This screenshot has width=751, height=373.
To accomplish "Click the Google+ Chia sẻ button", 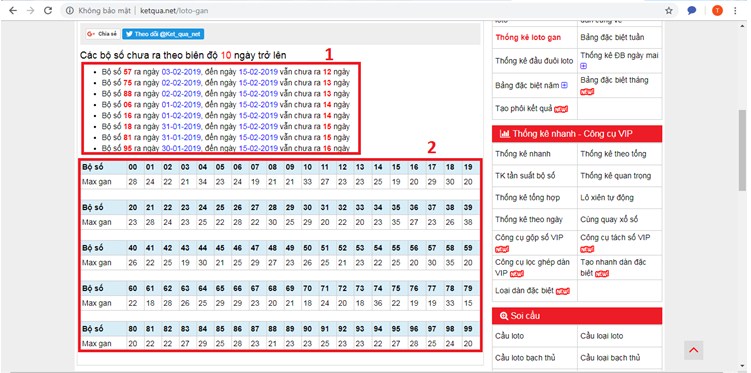I will coord(102,34).
